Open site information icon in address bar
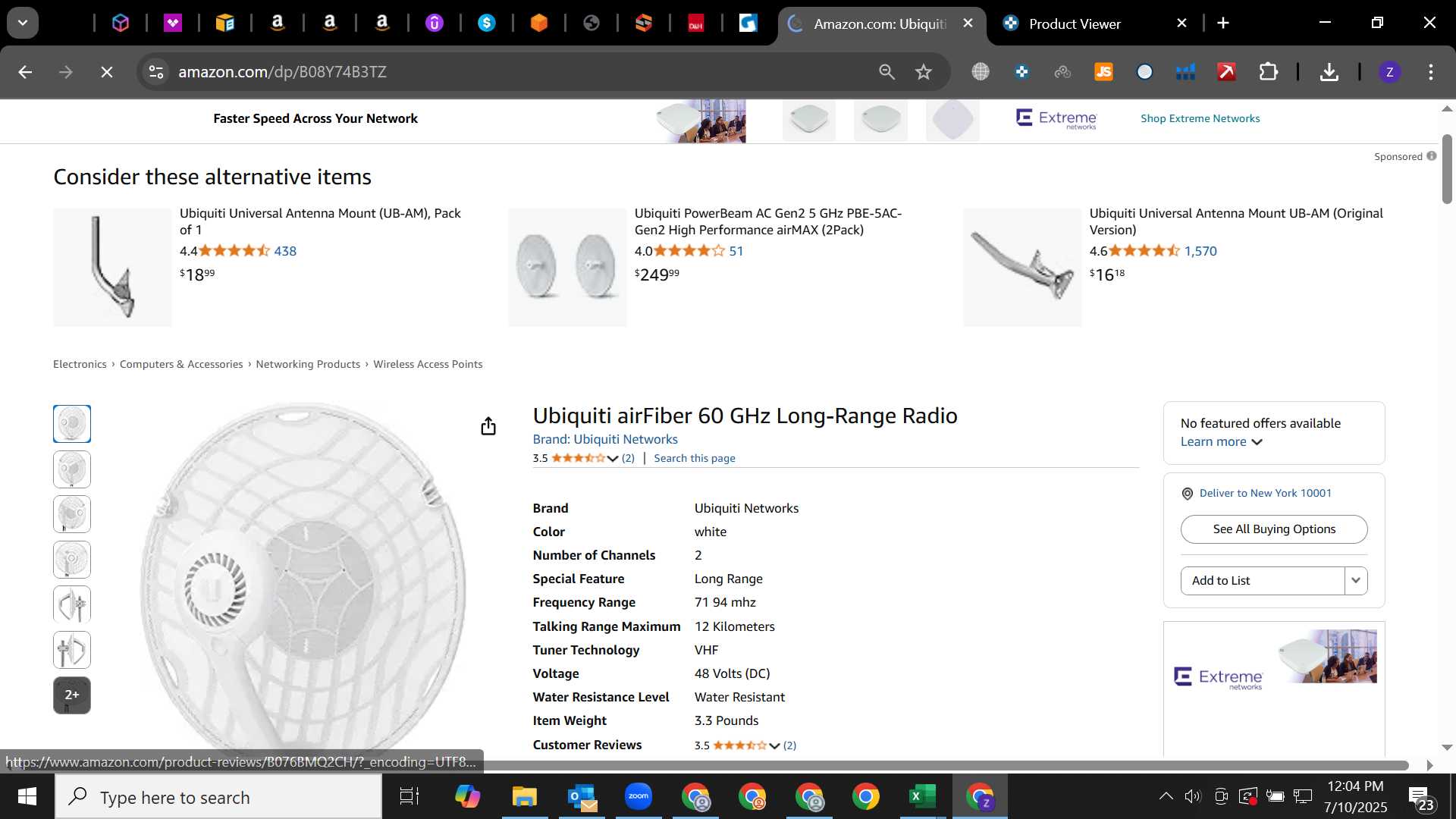 click(156, 72)
